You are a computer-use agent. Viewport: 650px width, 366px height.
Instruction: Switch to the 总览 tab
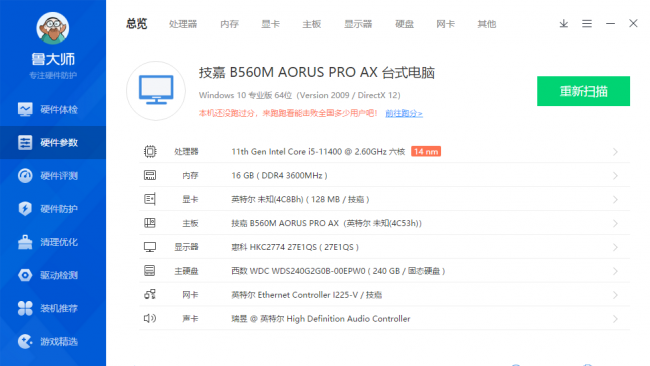(137, 24)
